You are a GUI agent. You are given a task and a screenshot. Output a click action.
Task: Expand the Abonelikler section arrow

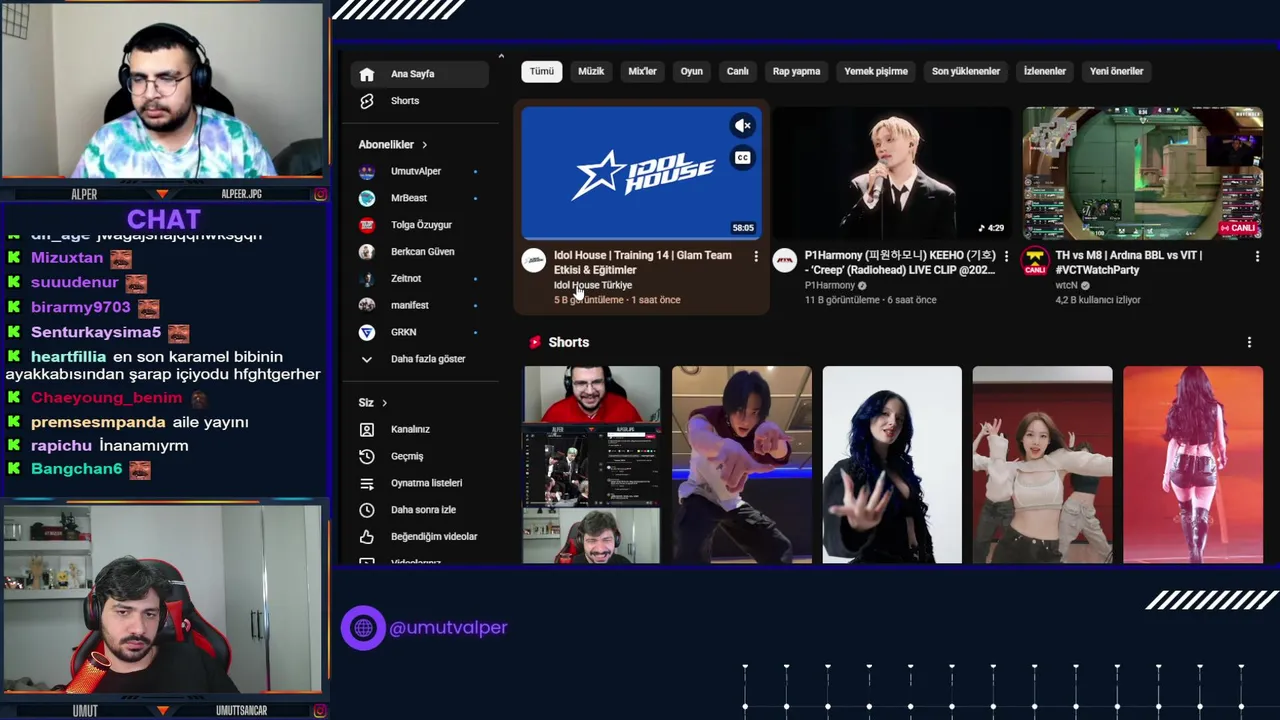tap(424, 145)
